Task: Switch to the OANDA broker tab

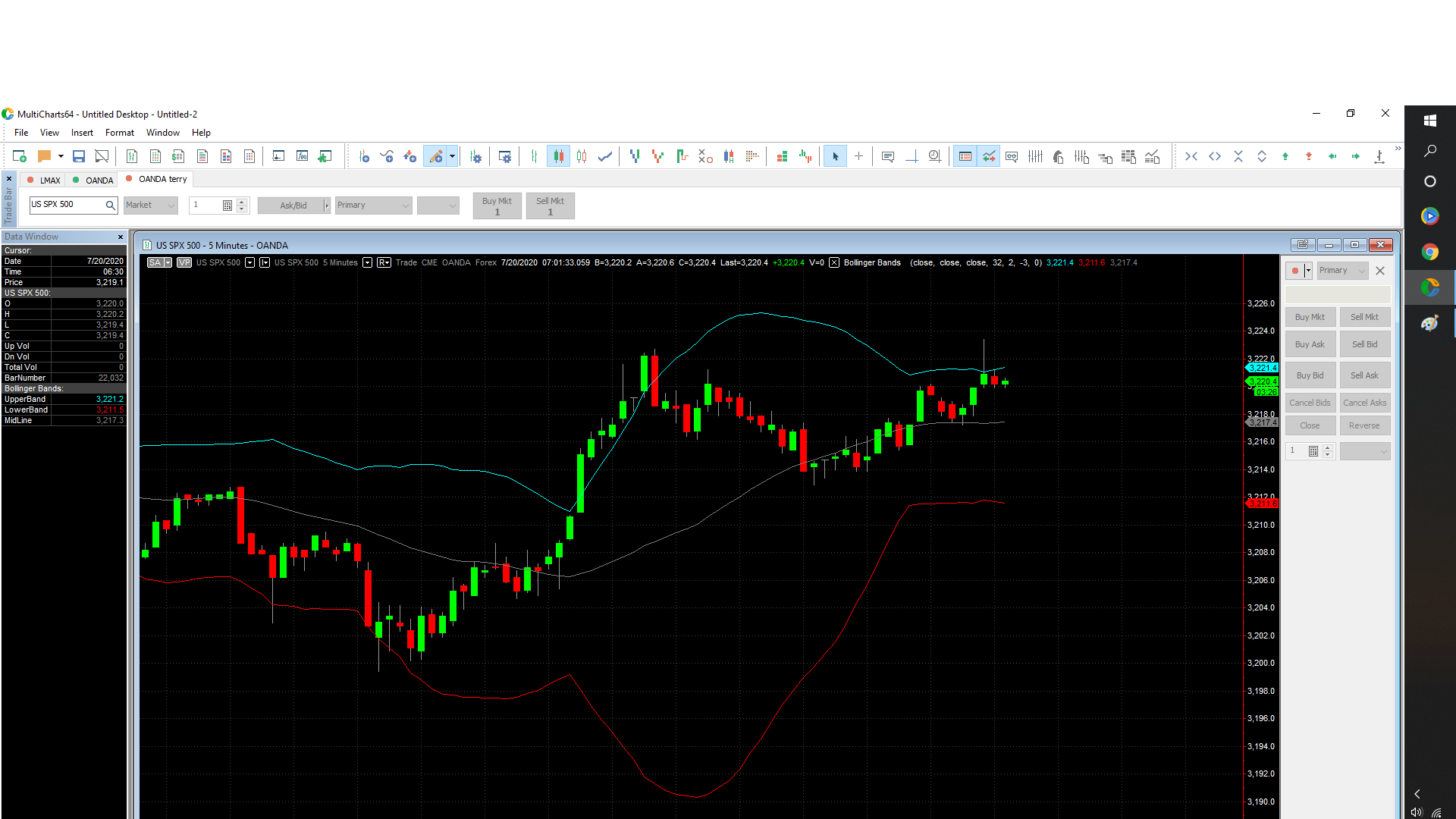Action: 93,180
